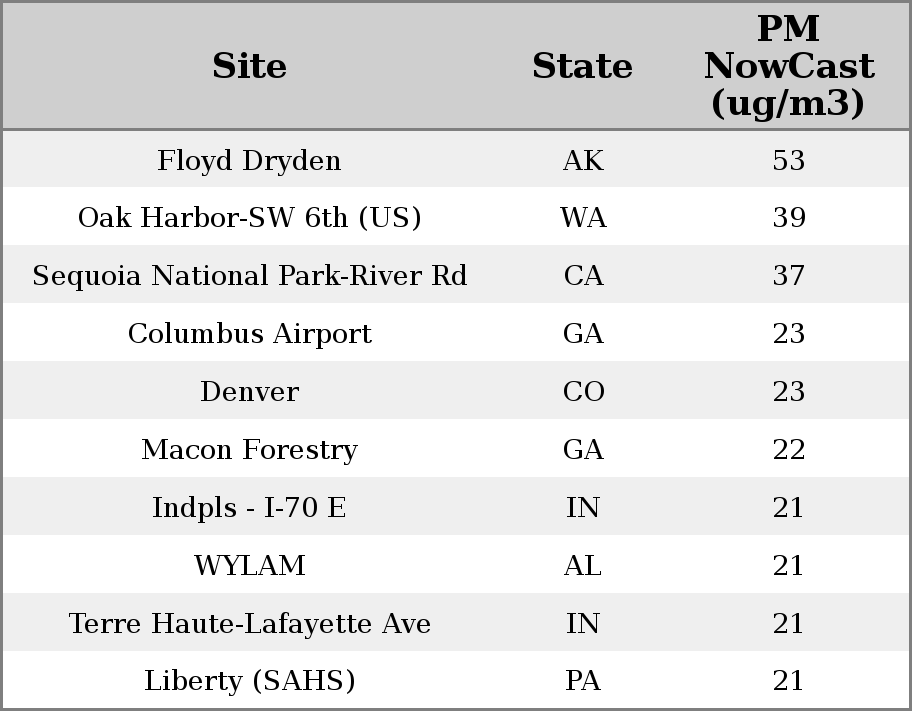
Task: Select the PM value 39 cell
Action: click(x=788, y=218)
